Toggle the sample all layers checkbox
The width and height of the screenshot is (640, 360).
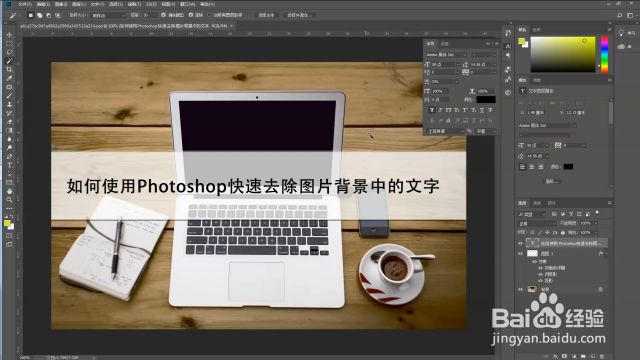(209, 15)
